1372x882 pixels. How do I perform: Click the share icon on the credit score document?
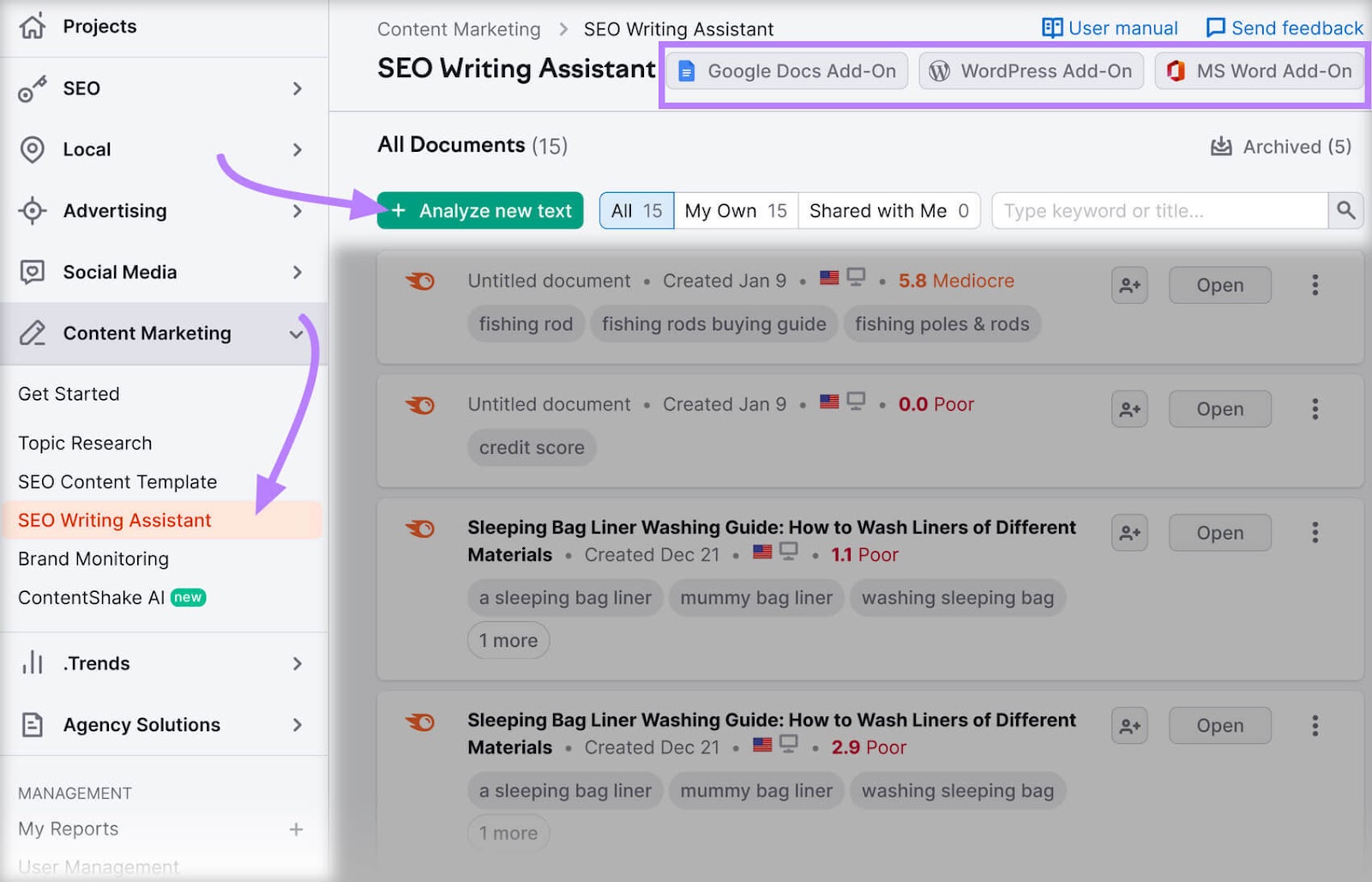[x=1128, y=409]
